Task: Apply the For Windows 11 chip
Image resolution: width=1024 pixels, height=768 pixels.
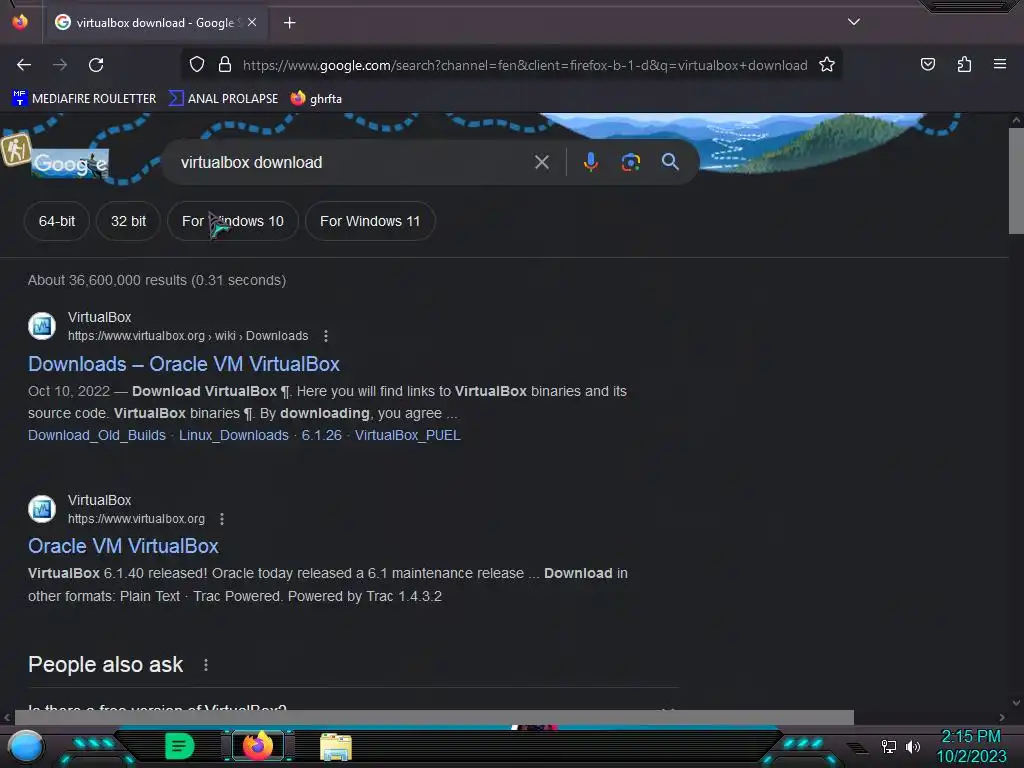Action: click(370, 221)
